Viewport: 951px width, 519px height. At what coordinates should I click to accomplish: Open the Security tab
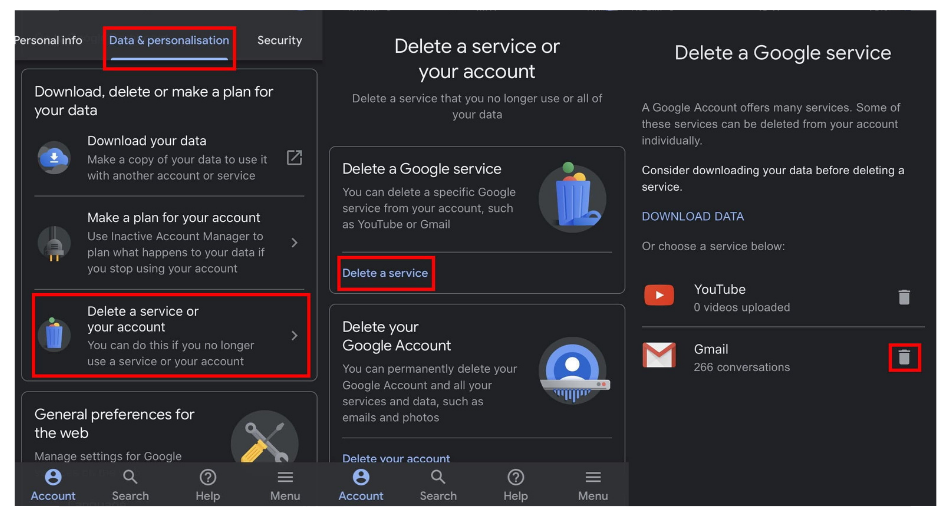pos(280,41)
